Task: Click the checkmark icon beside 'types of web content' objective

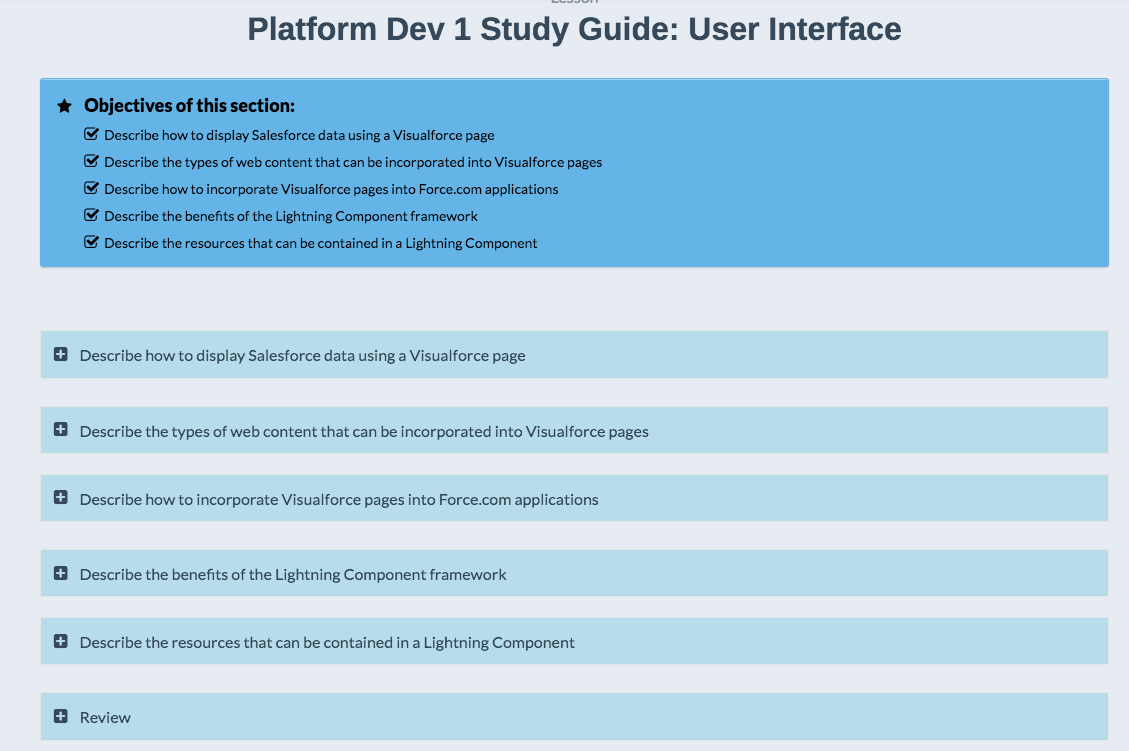Action: [x=91, y=161]
